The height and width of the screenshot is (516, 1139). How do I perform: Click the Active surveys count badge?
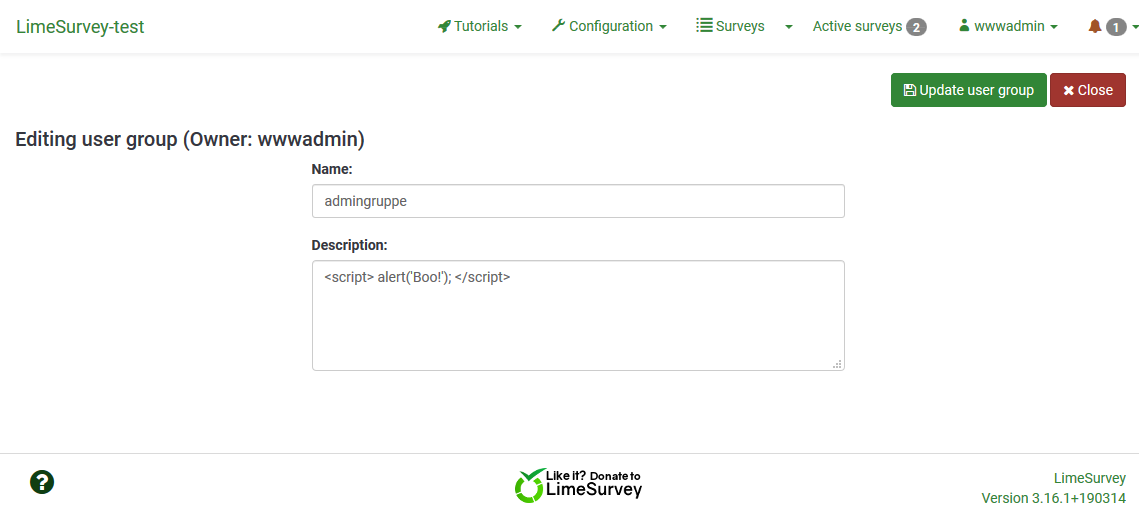point(916,27)
